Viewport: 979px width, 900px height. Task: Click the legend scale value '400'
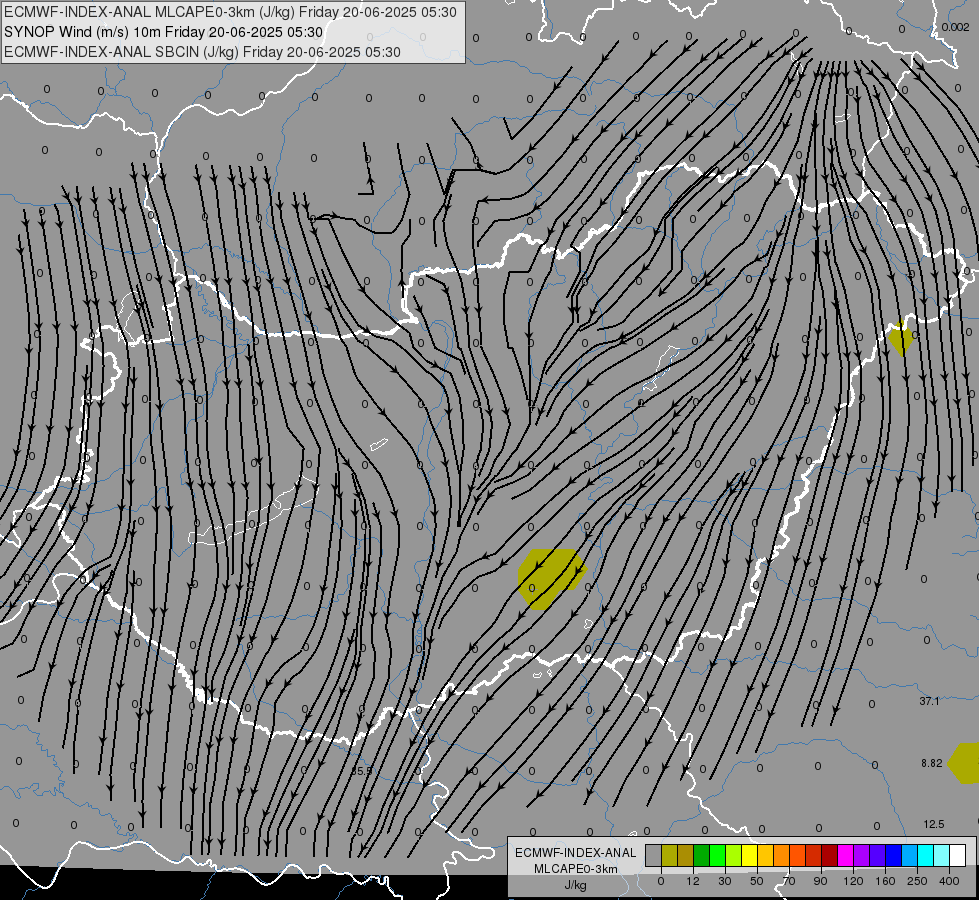coord(949,881)
